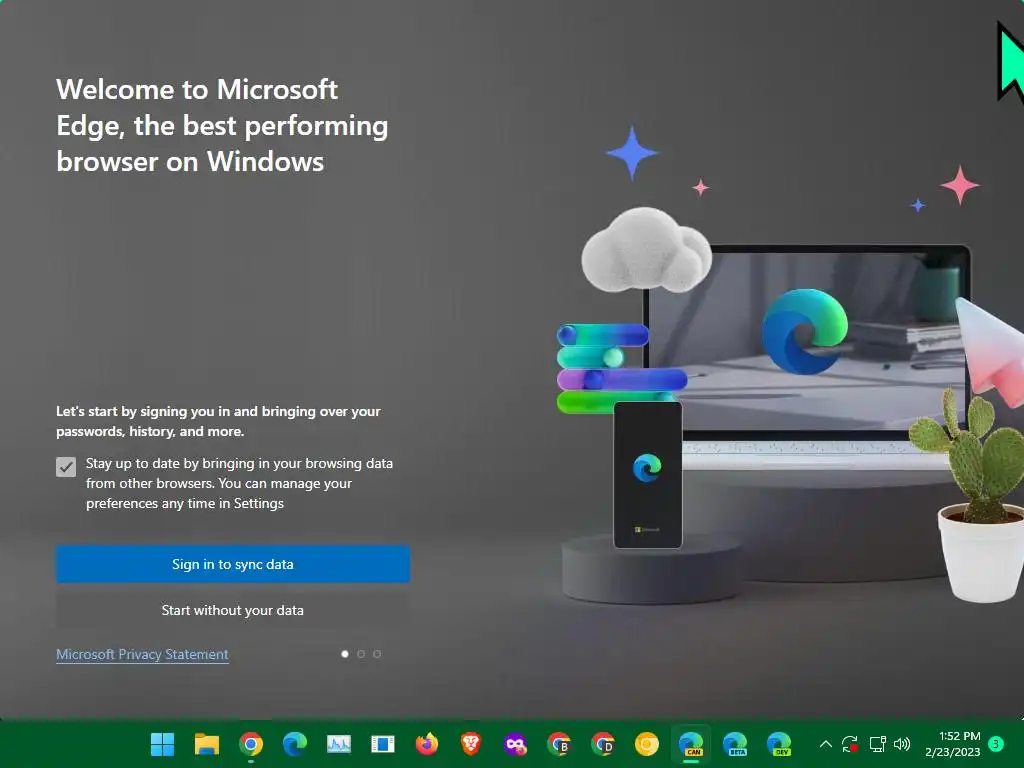
Task: Show hidden system tray icons
Action: click(825, 744)
